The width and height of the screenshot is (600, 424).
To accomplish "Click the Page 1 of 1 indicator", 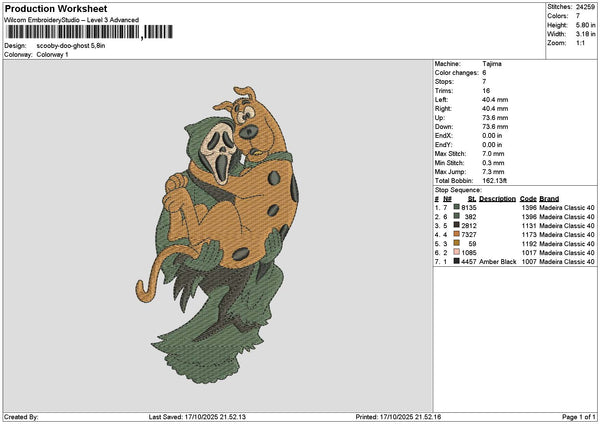I will tap(579, 417).
